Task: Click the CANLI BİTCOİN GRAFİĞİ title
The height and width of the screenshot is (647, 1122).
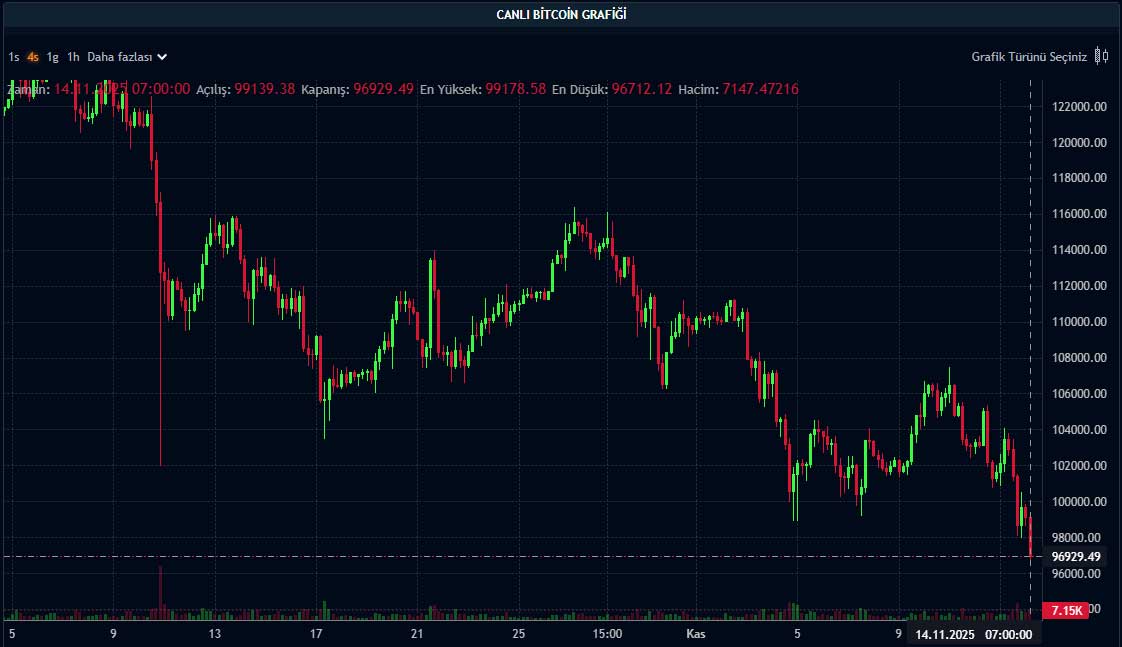Action: [x=560, y=13]
